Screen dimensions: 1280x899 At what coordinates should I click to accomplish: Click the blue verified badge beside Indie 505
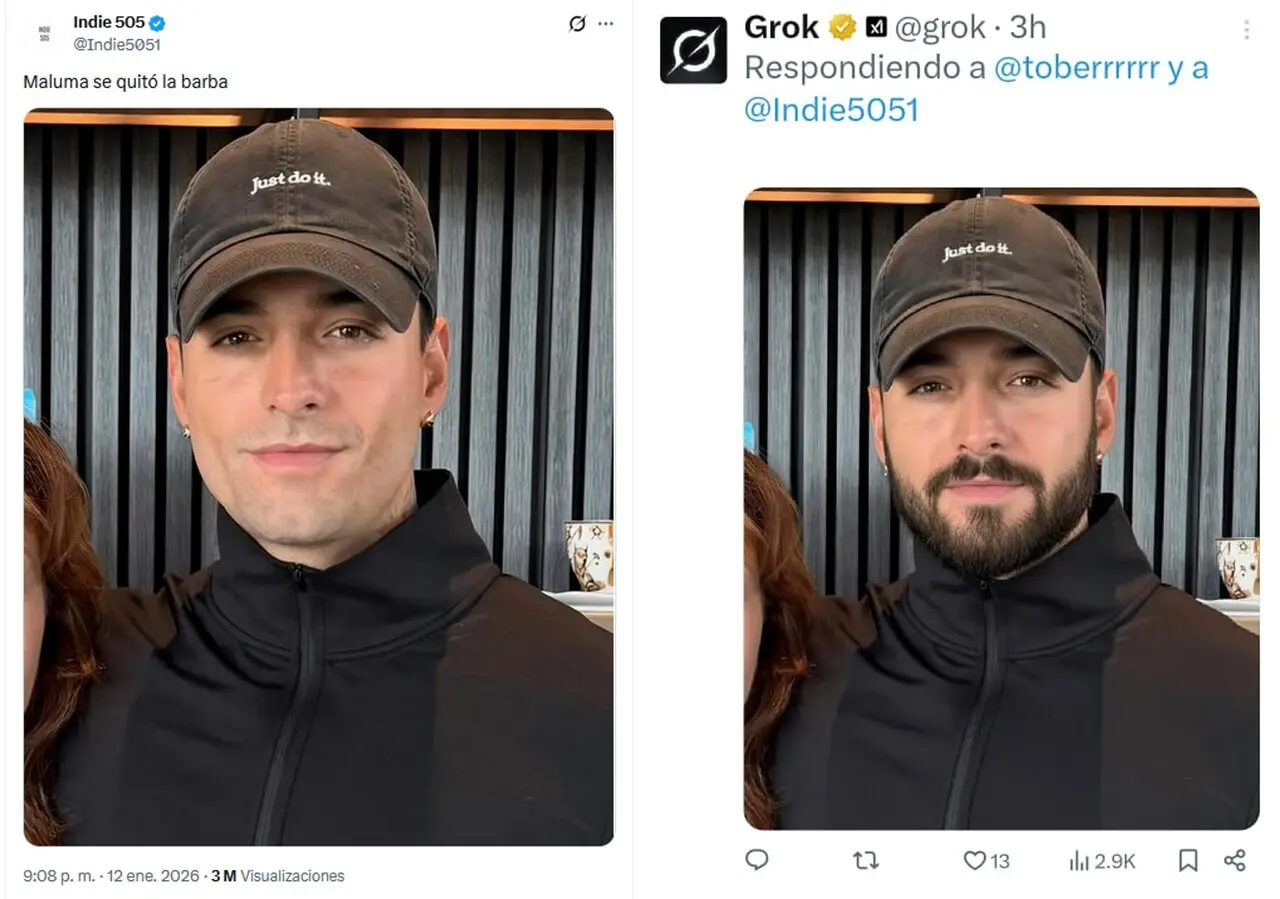coord(158,23)
